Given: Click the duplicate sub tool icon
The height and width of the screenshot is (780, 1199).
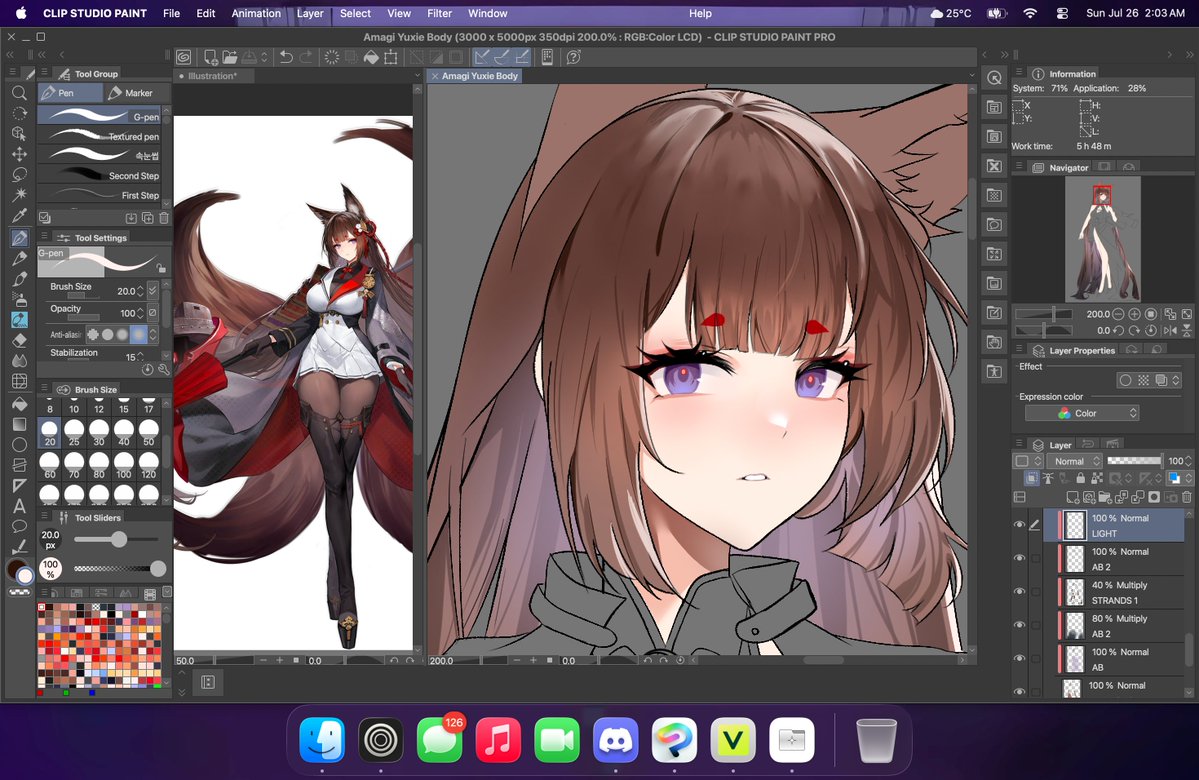Looking at the screenshot, I should (148, 218).
